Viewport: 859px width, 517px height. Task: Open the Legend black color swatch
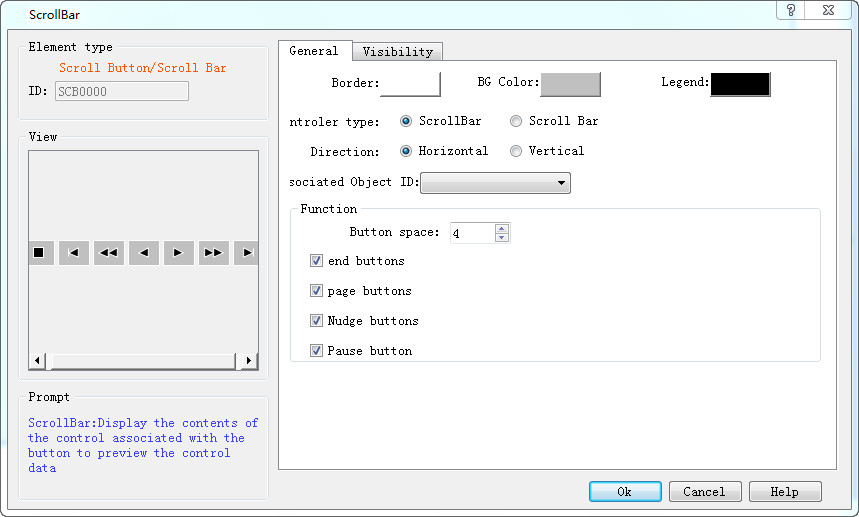(740, 84)
